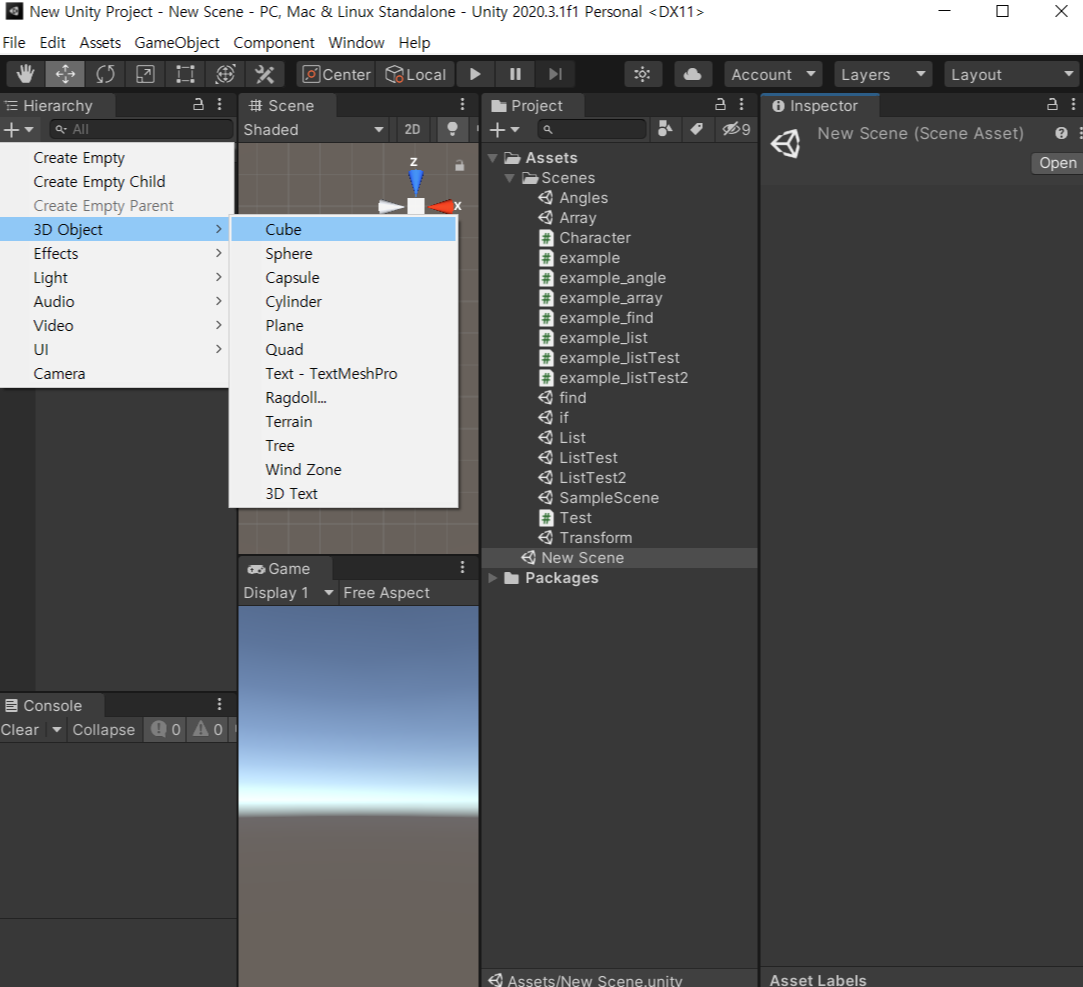Toggle console warning count filter
The width and height of the screenshot is (1083, 987).
click(x=207, y=729)
